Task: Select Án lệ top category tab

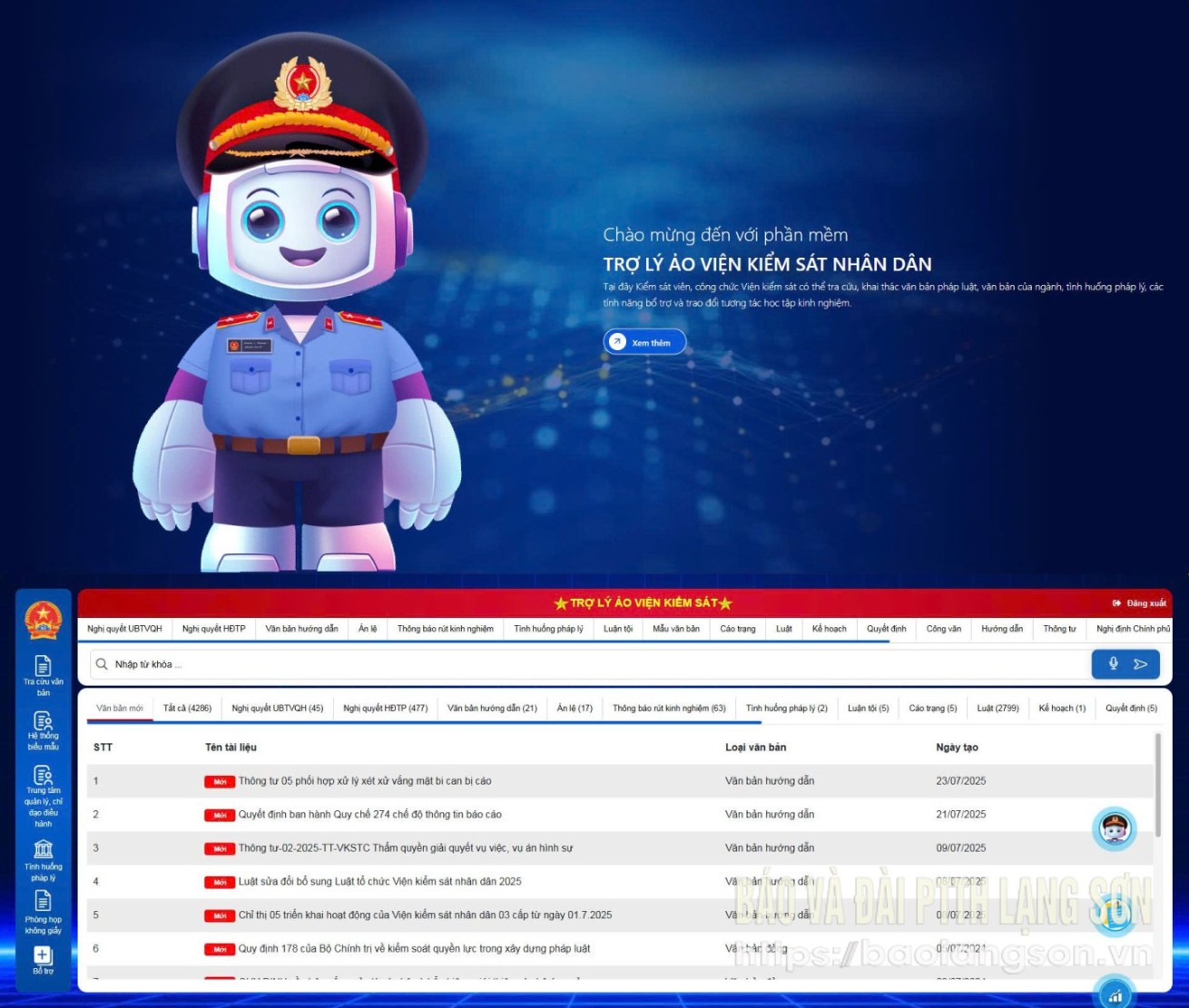Action: point(368,629)
